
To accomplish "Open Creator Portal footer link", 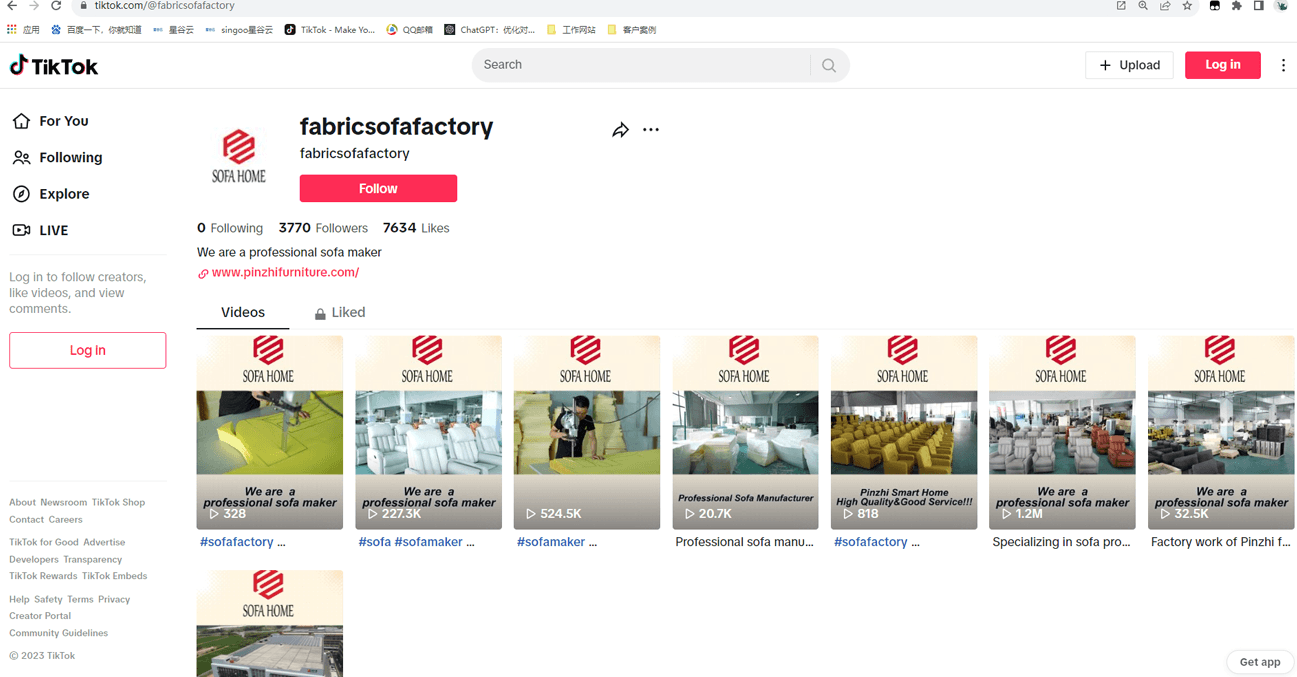I will 40,616.
